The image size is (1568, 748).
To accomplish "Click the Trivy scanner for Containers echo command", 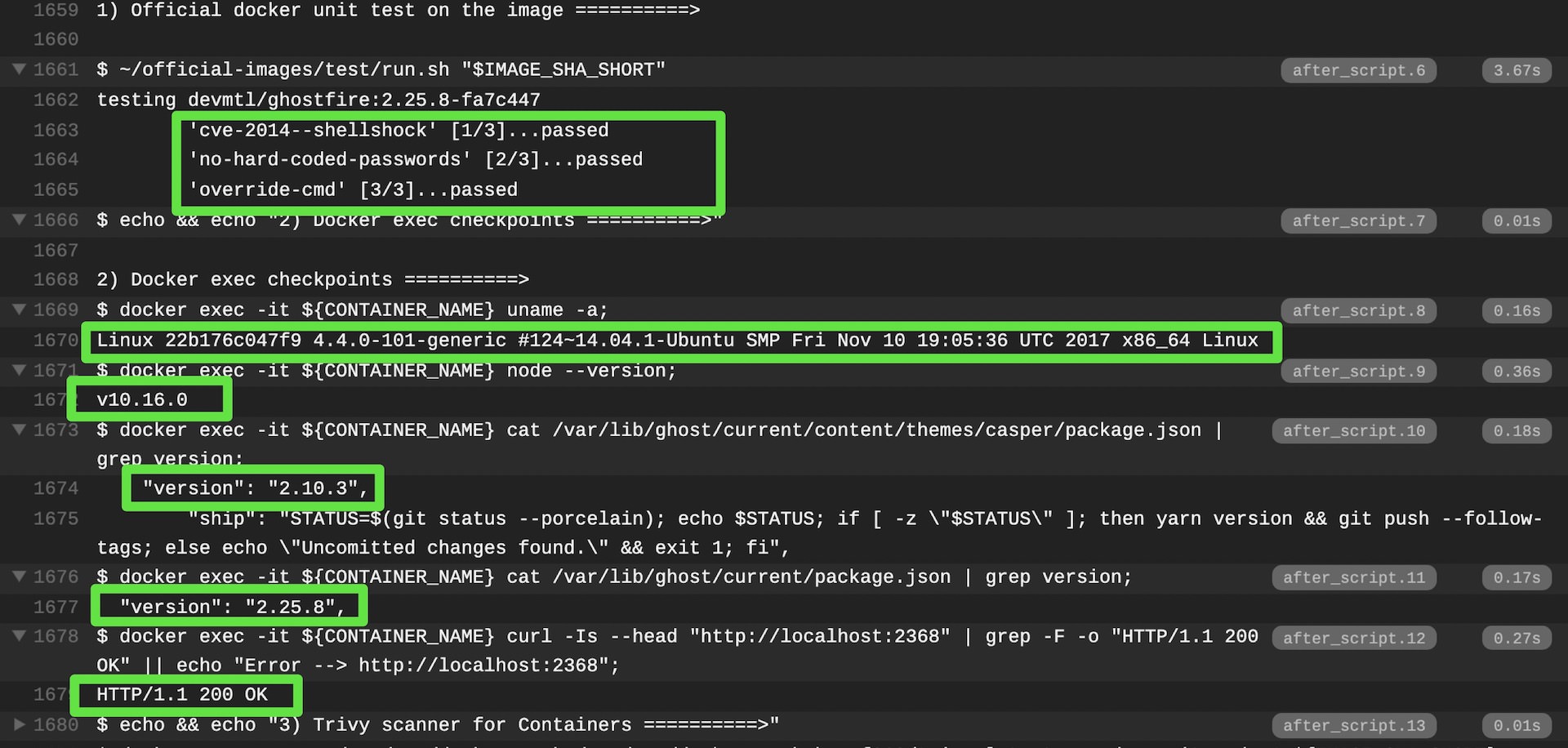I will [438, 724].
